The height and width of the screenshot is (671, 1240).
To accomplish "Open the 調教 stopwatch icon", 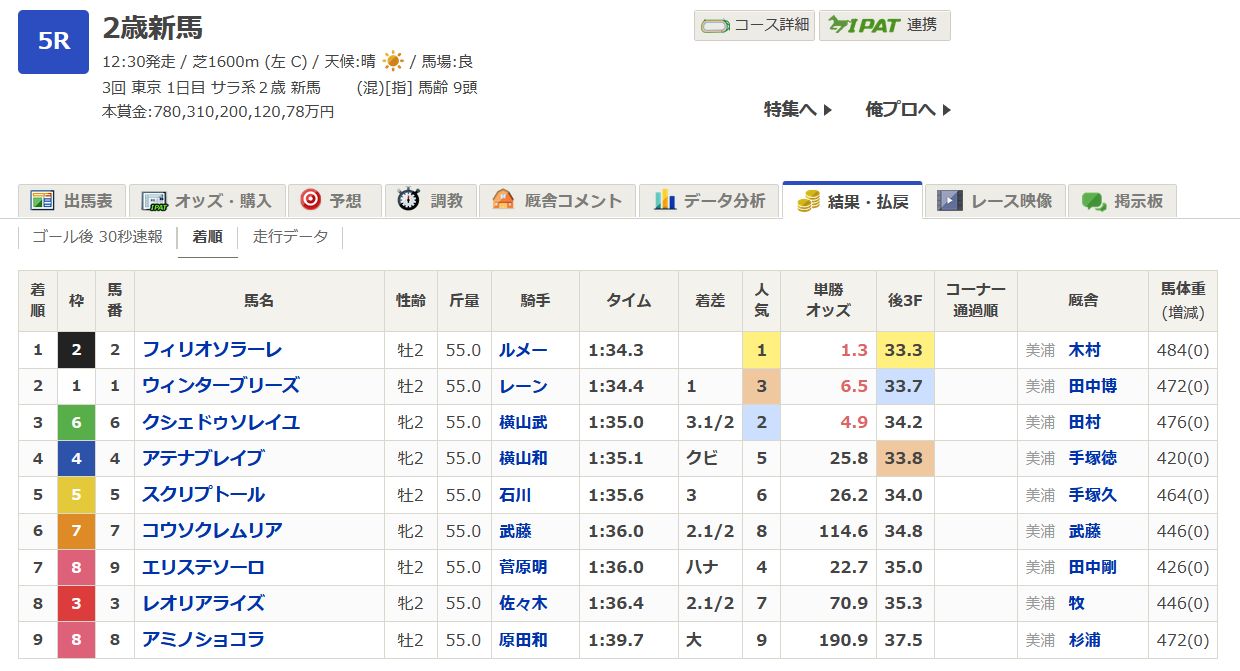I will pos(408,200).
